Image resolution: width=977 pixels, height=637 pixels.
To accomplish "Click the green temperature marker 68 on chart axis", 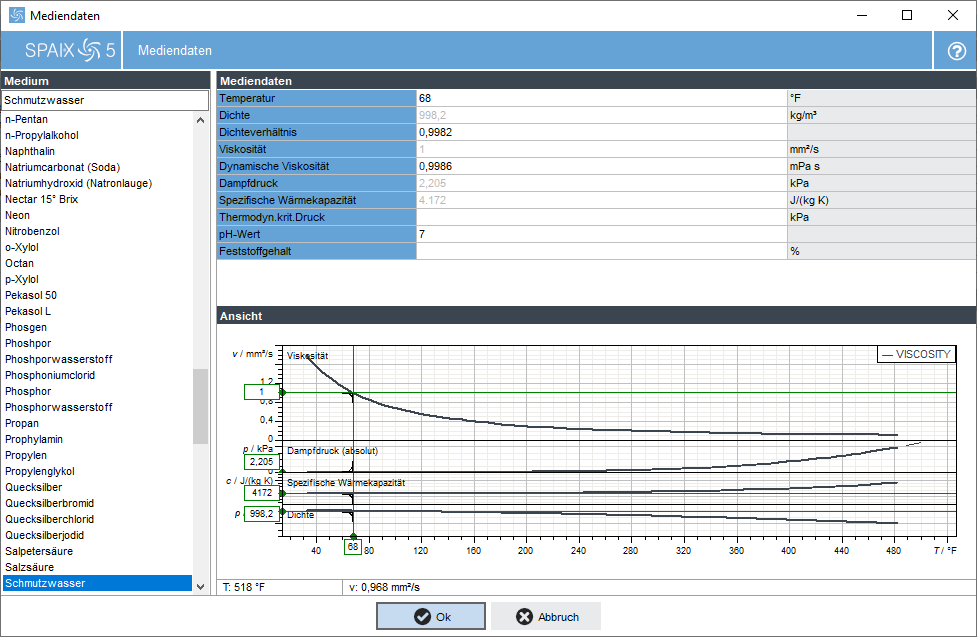I will pos(353,547).
